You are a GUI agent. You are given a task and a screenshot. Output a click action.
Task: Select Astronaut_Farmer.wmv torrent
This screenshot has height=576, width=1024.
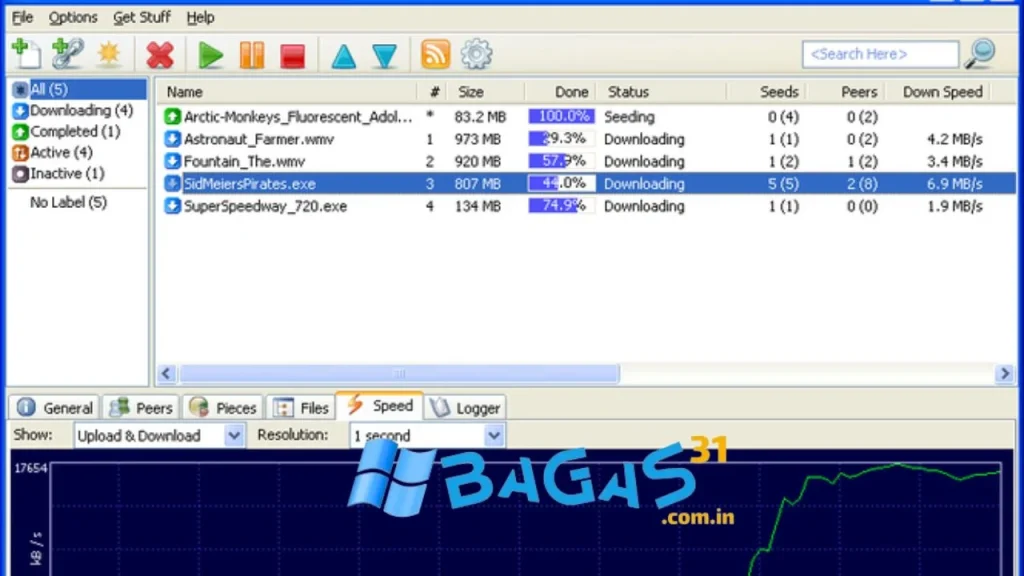pyautogui.click(x=259, y=139)
